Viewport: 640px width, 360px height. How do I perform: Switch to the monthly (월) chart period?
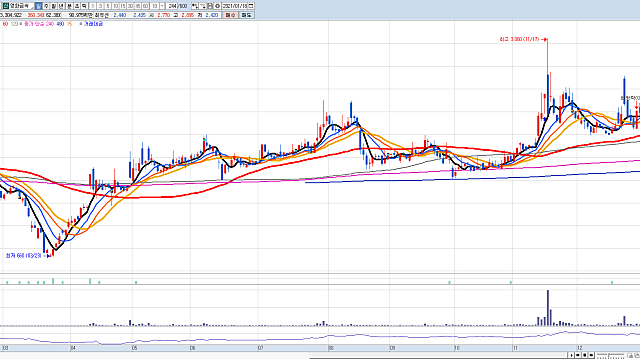pos(53,6)
